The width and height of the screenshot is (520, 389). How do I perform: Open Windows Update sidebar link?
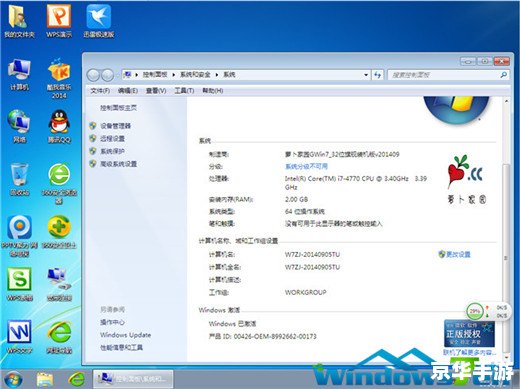(125, 335)
